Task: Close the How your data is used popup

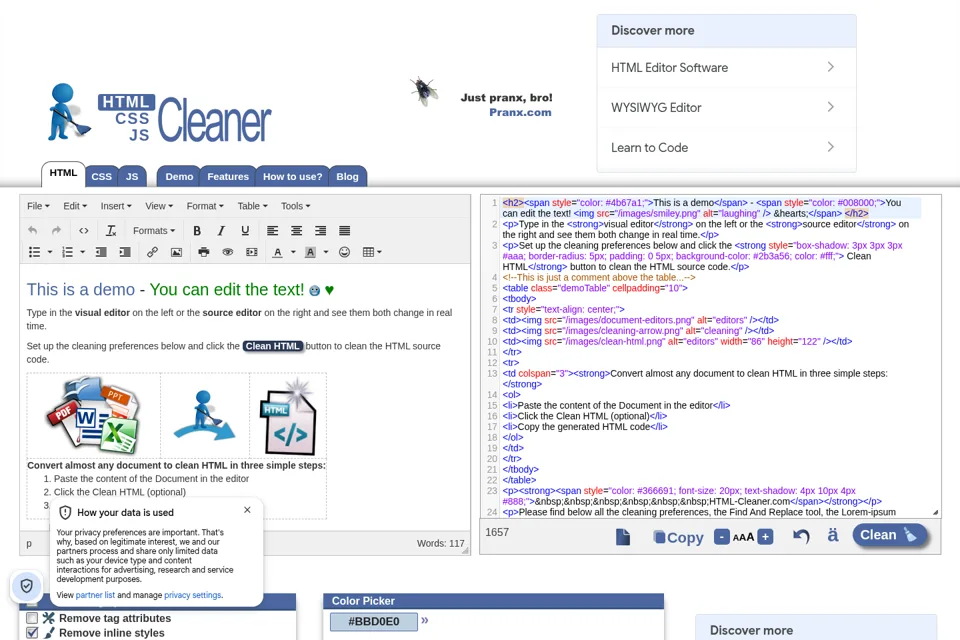Action: pos(247,510)
